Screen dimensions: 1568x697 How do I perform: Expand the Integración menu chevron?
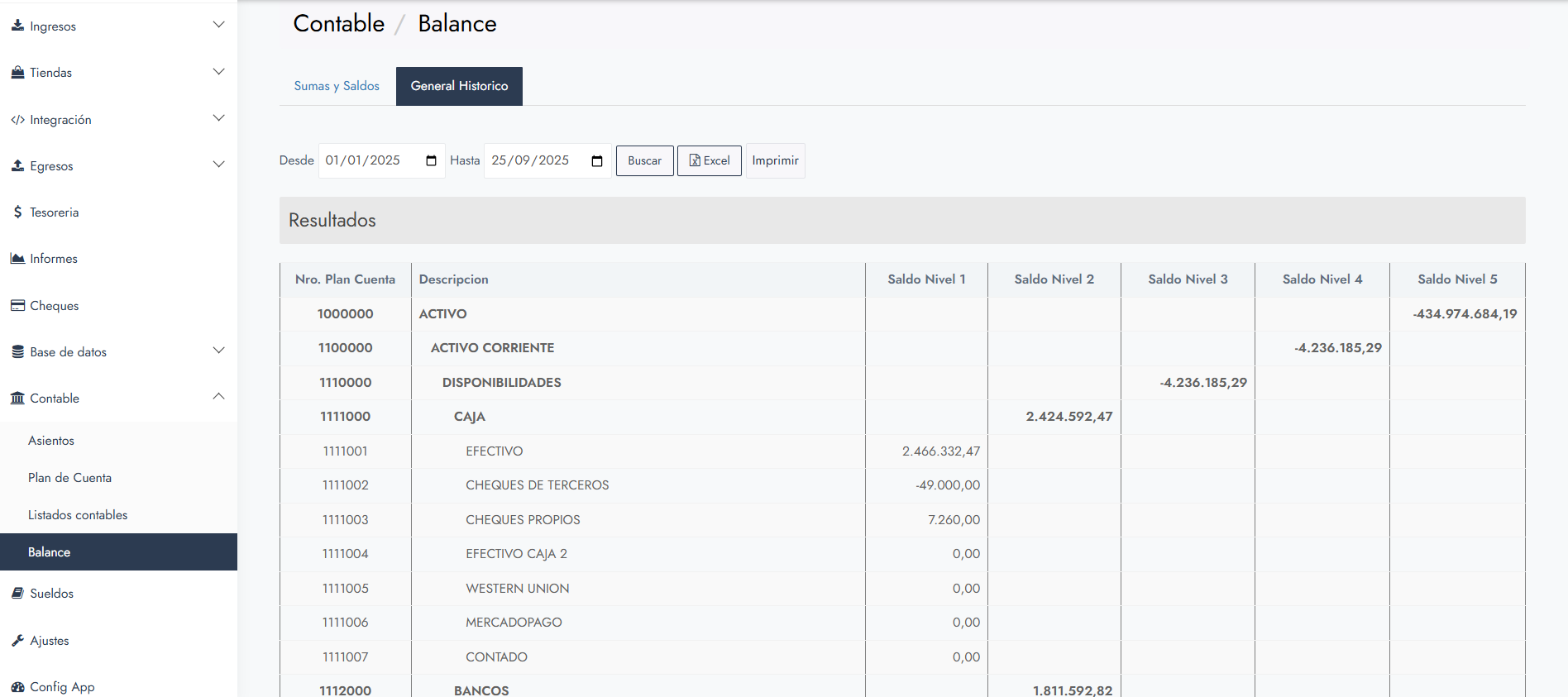(x=218, y=119)
